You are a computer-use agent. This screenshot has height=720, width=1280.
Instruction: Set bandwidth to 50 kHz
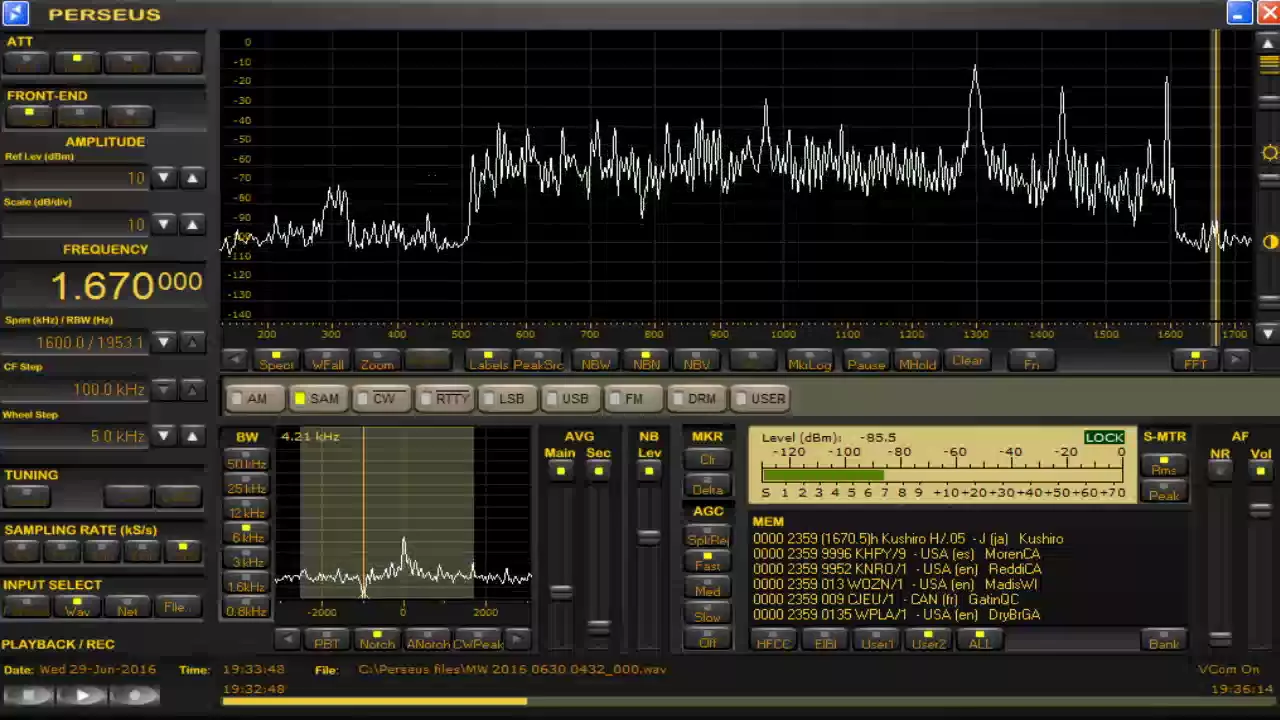tap(246, 462)
